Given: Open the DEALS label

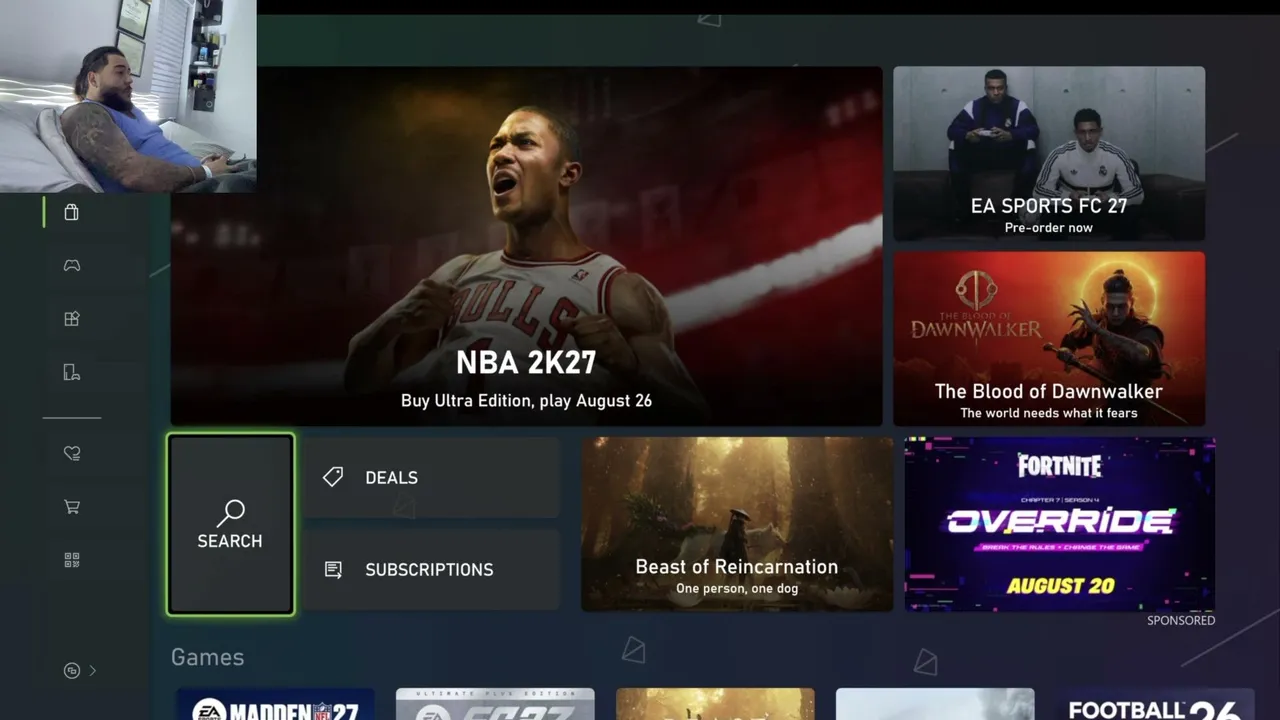Looking at the screenshot, I should (392, 478).
